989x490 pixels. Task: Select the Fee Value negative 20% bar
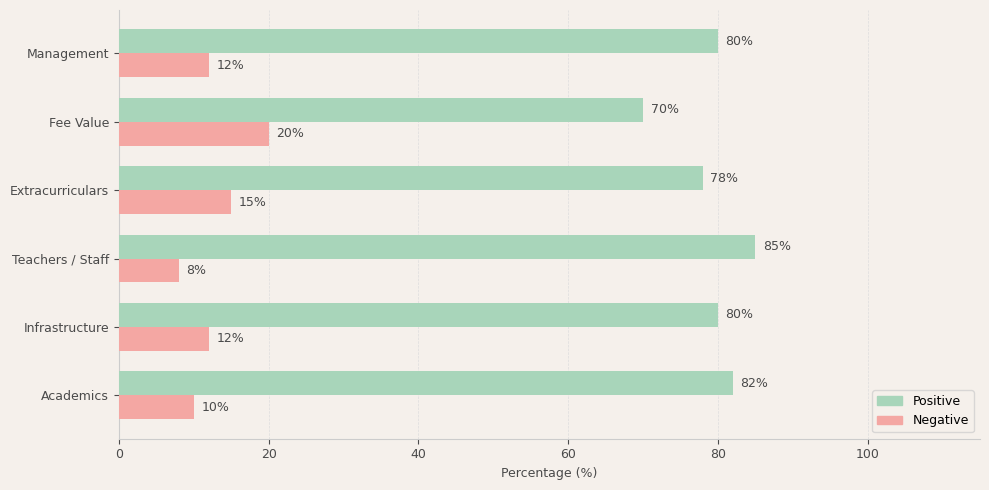pyautogui.click(x=194, y=134)
